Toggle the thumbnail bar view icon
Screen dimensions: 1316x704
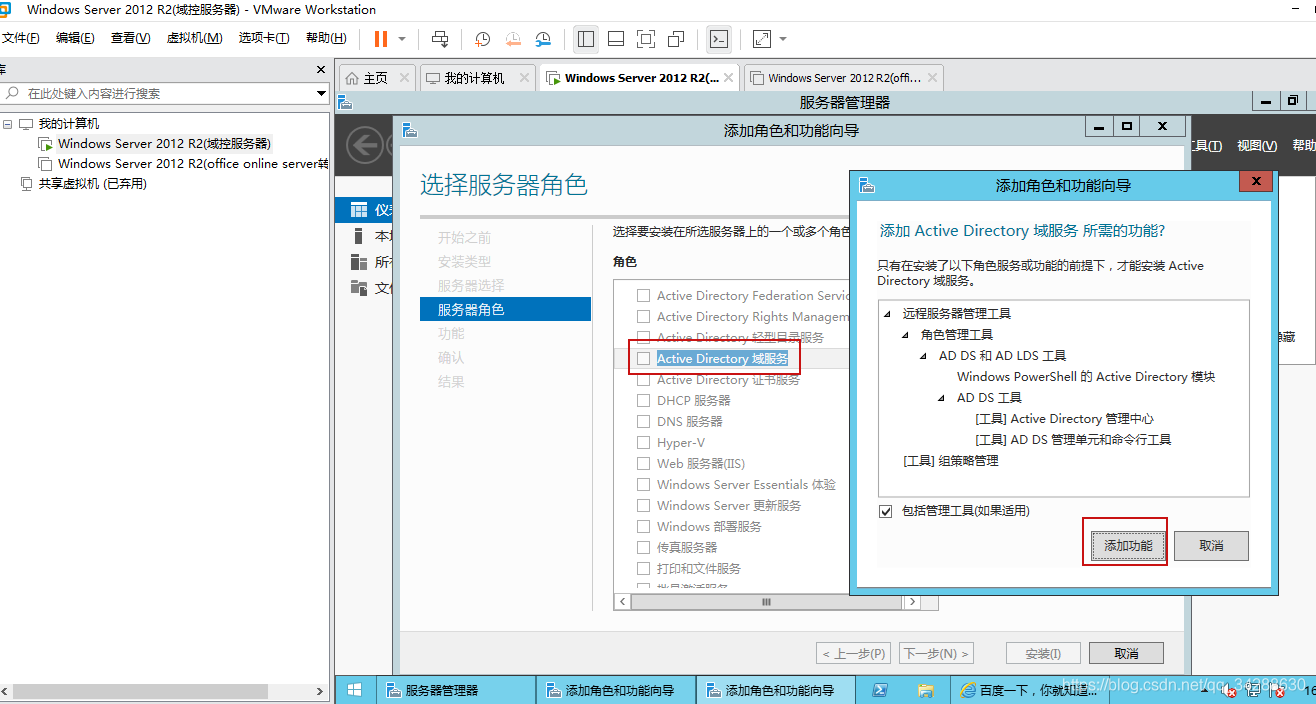(616, 39)
